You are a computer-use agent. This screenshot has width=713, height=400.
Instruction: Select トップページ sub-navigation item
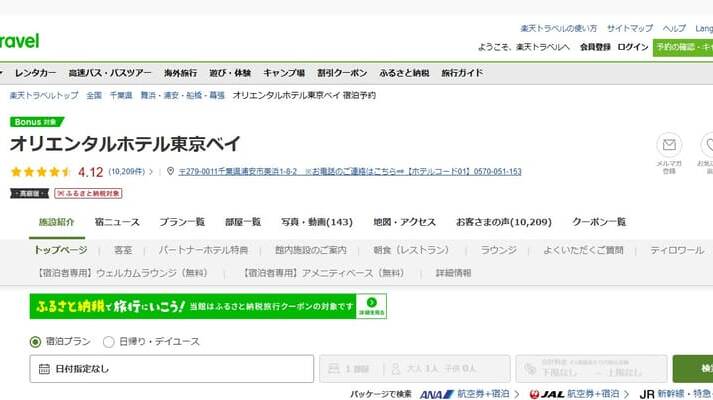coord(61,250)
